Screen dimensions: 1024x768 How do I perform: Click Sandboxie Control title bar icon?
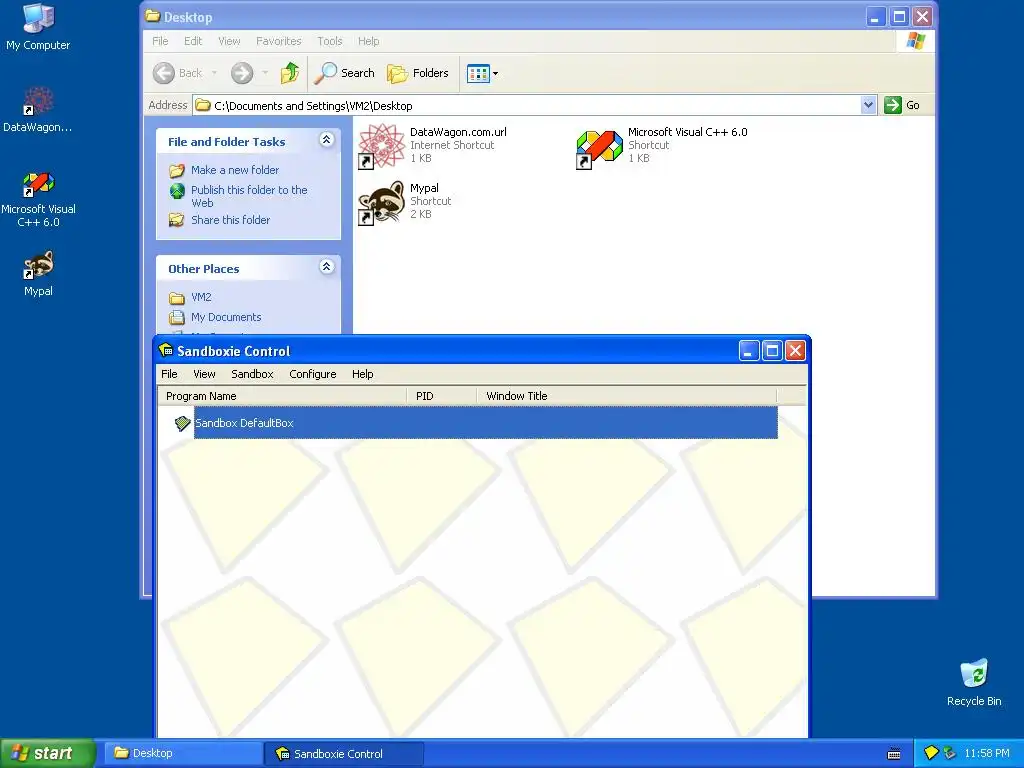click(x=166, y=350)
